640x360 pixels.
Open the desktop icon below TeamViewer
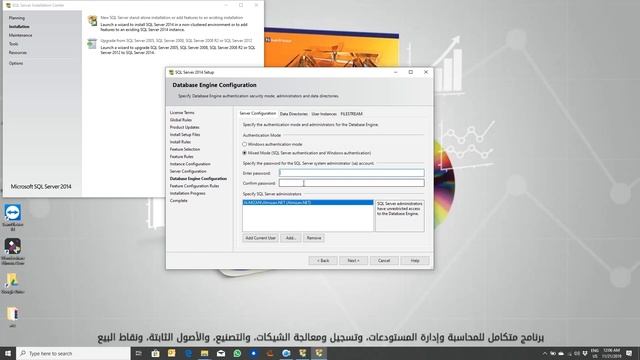pyautogui.click(x=13, y=247)
